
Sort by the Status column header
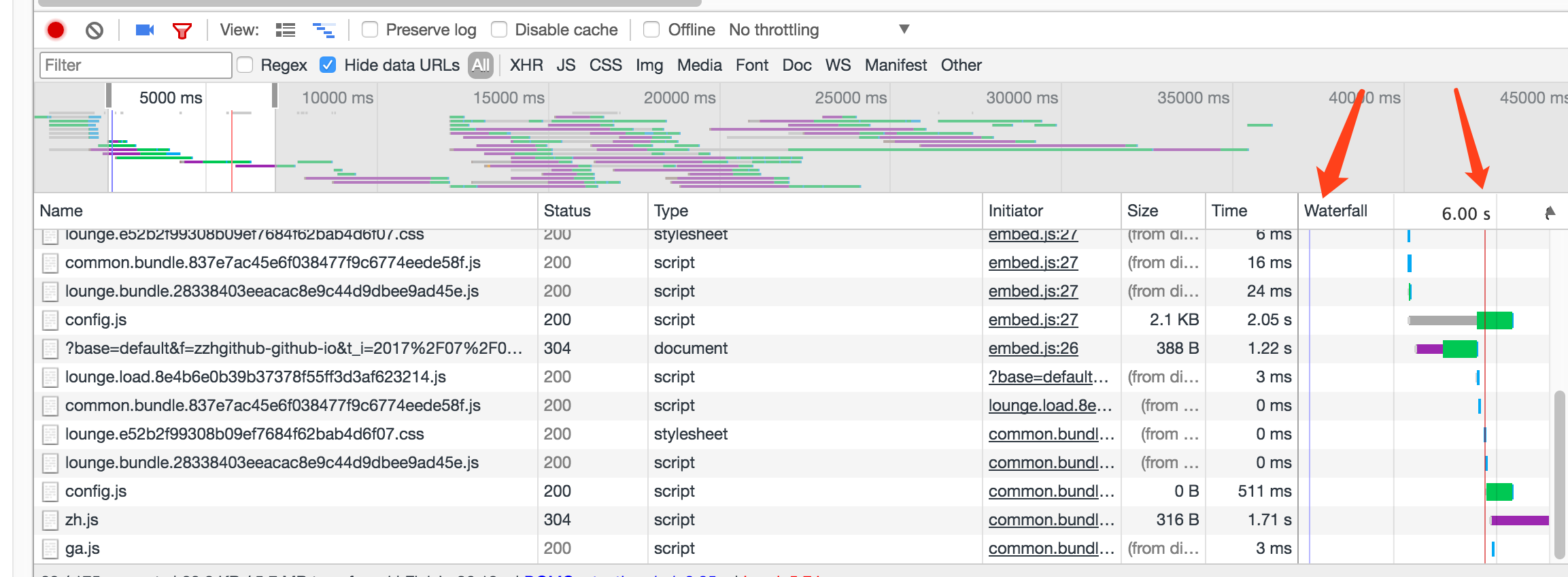(593, 211)
